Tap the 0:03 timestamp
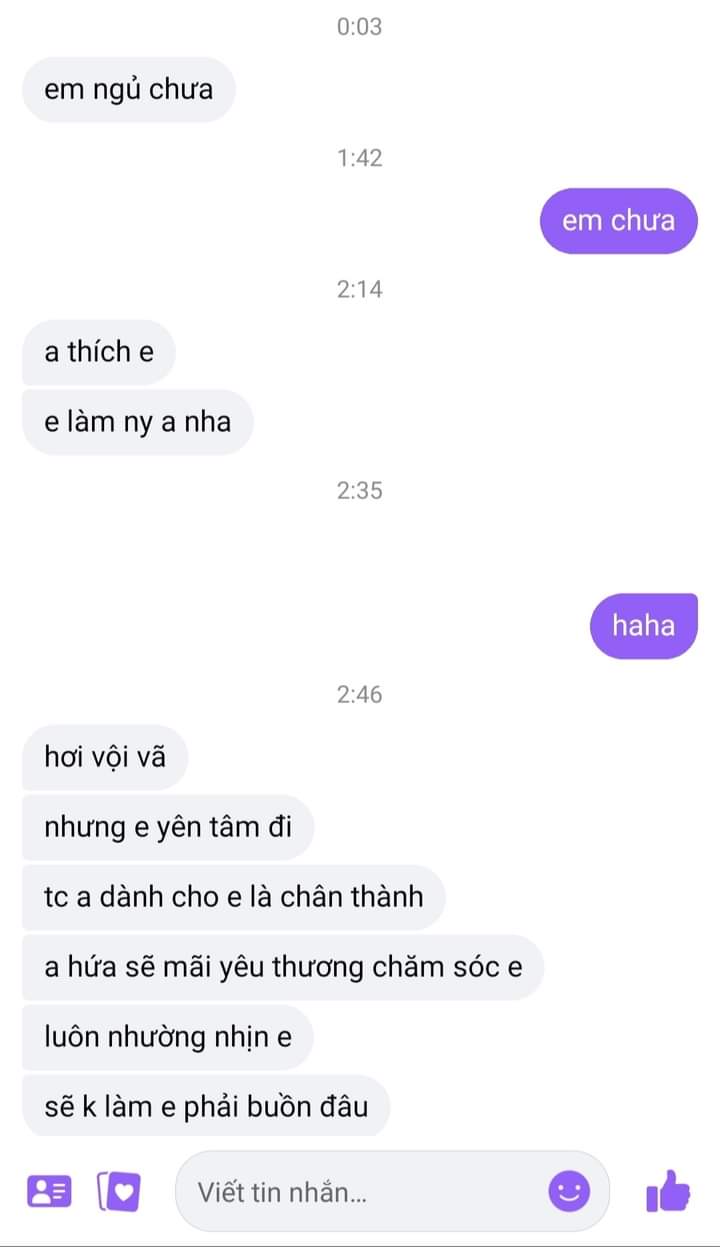720x1247 pixels. (360, 27)
